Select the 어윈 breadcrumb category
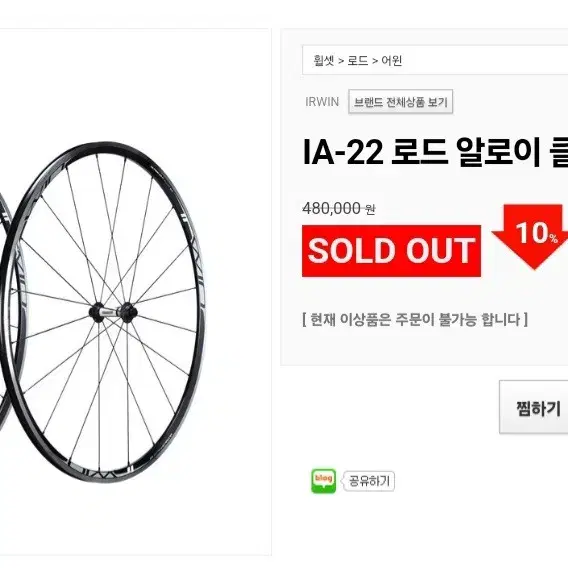 (x=392, y=60)
